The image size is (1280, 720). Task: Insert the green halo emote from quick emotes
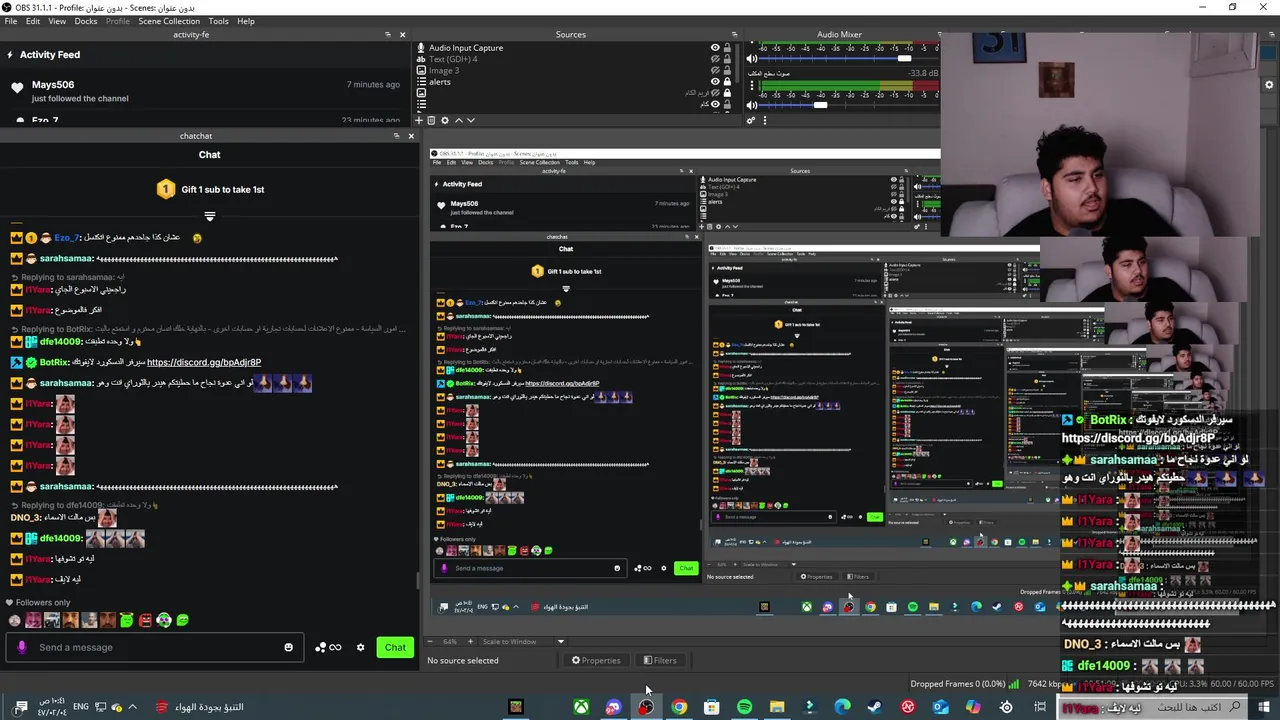[x=126, y=620]
